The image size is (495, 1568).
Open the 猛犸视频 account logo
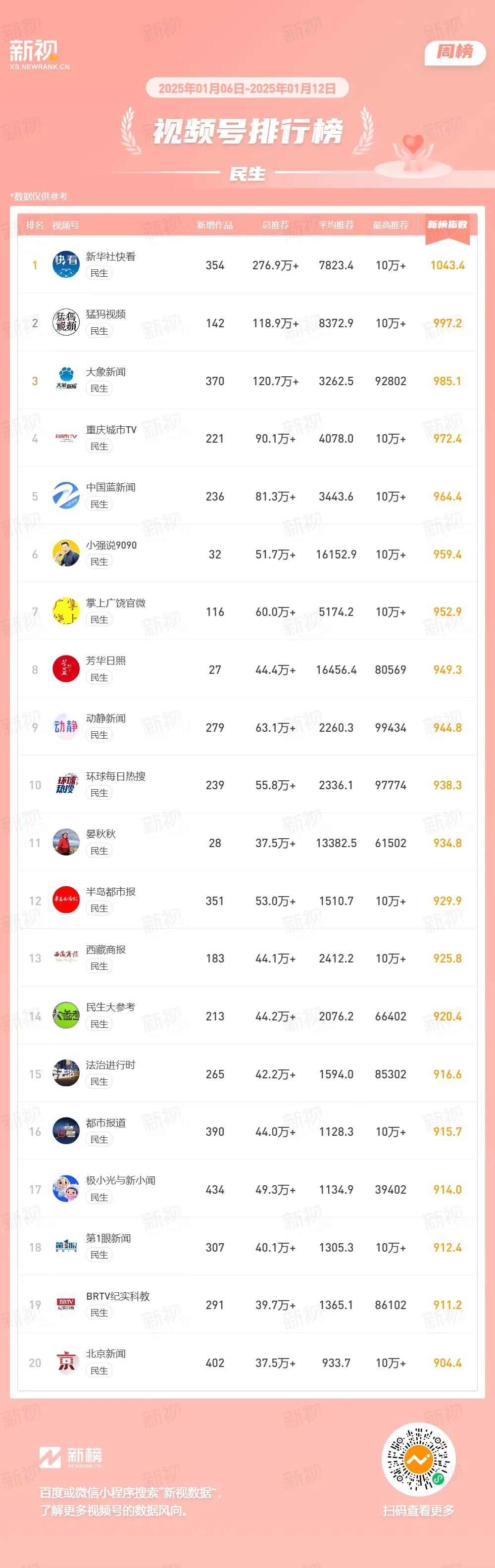point(66,322)
